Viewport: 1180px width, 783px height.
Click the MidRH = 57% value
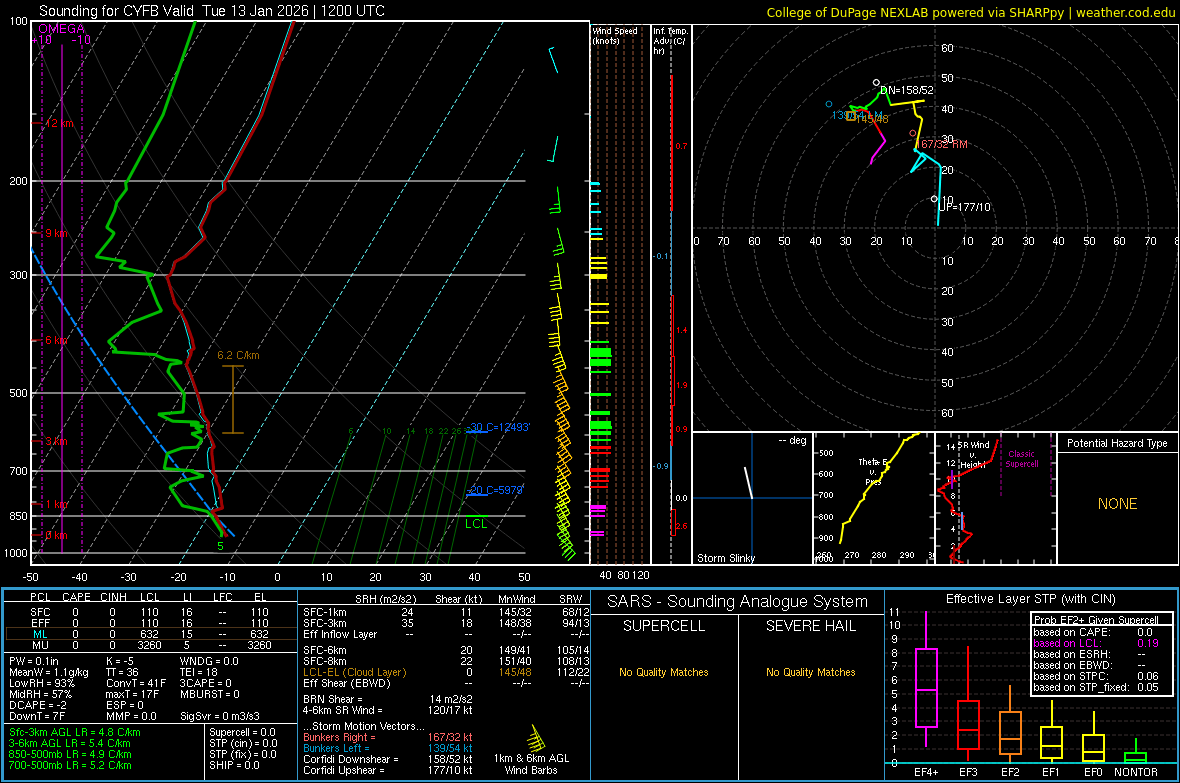coord(41,694)
